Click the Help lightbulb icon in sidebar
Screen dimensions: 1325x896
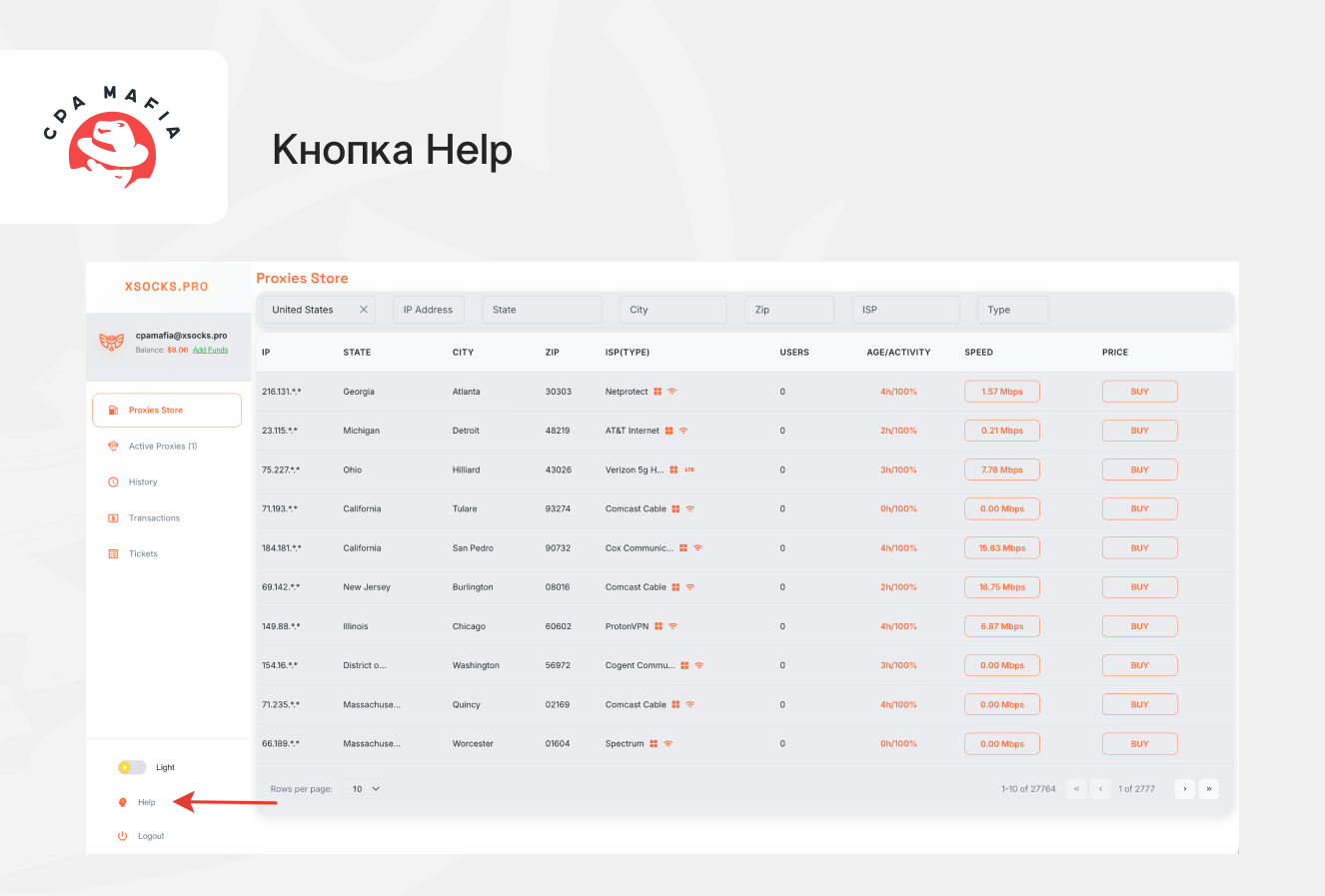pos(123,802)
